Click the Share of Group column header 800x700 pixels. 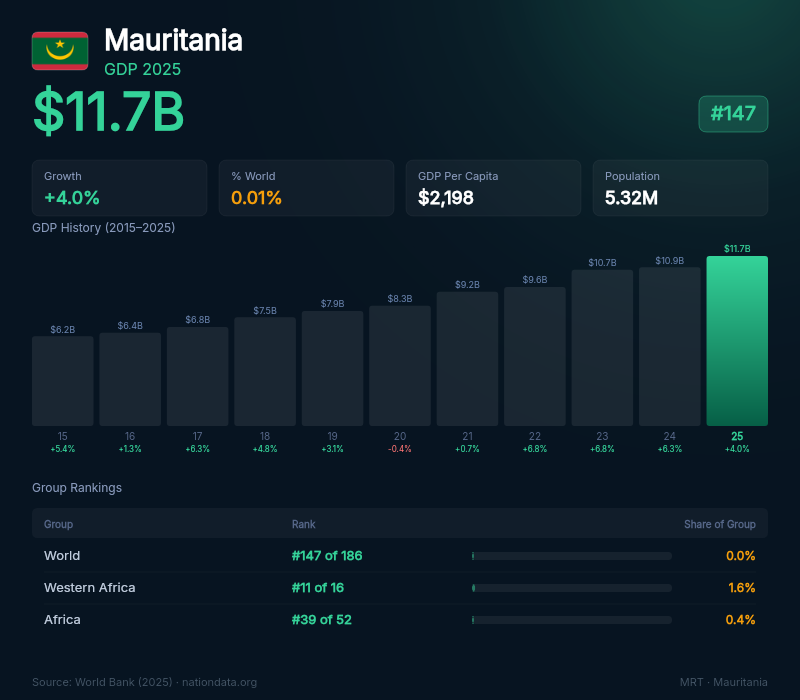(x=719, y=524)
